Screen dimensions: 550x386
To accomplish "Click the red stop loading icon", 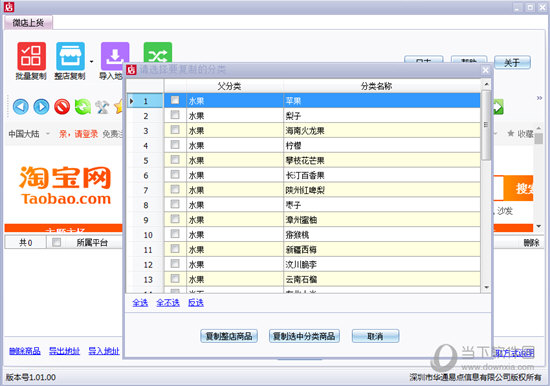I will click(x=62, y=107).
